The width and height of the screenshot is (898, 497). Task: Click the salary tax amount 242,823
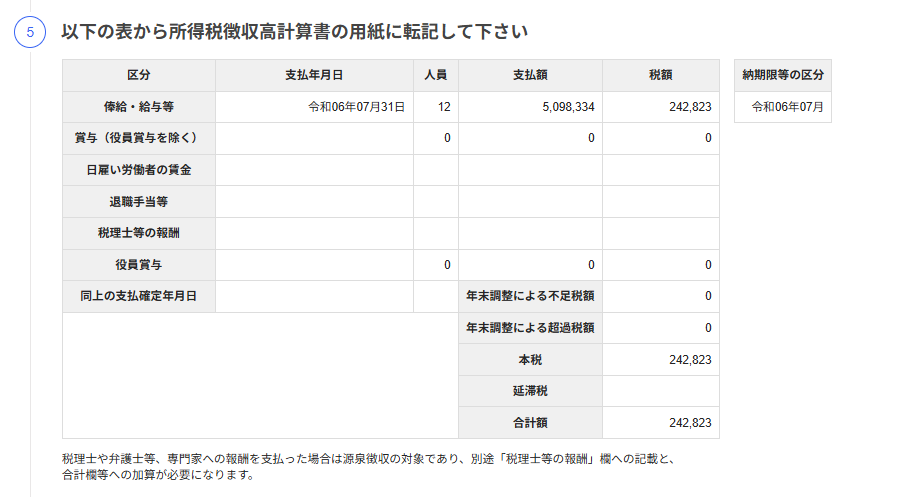(x=690, y=107)
